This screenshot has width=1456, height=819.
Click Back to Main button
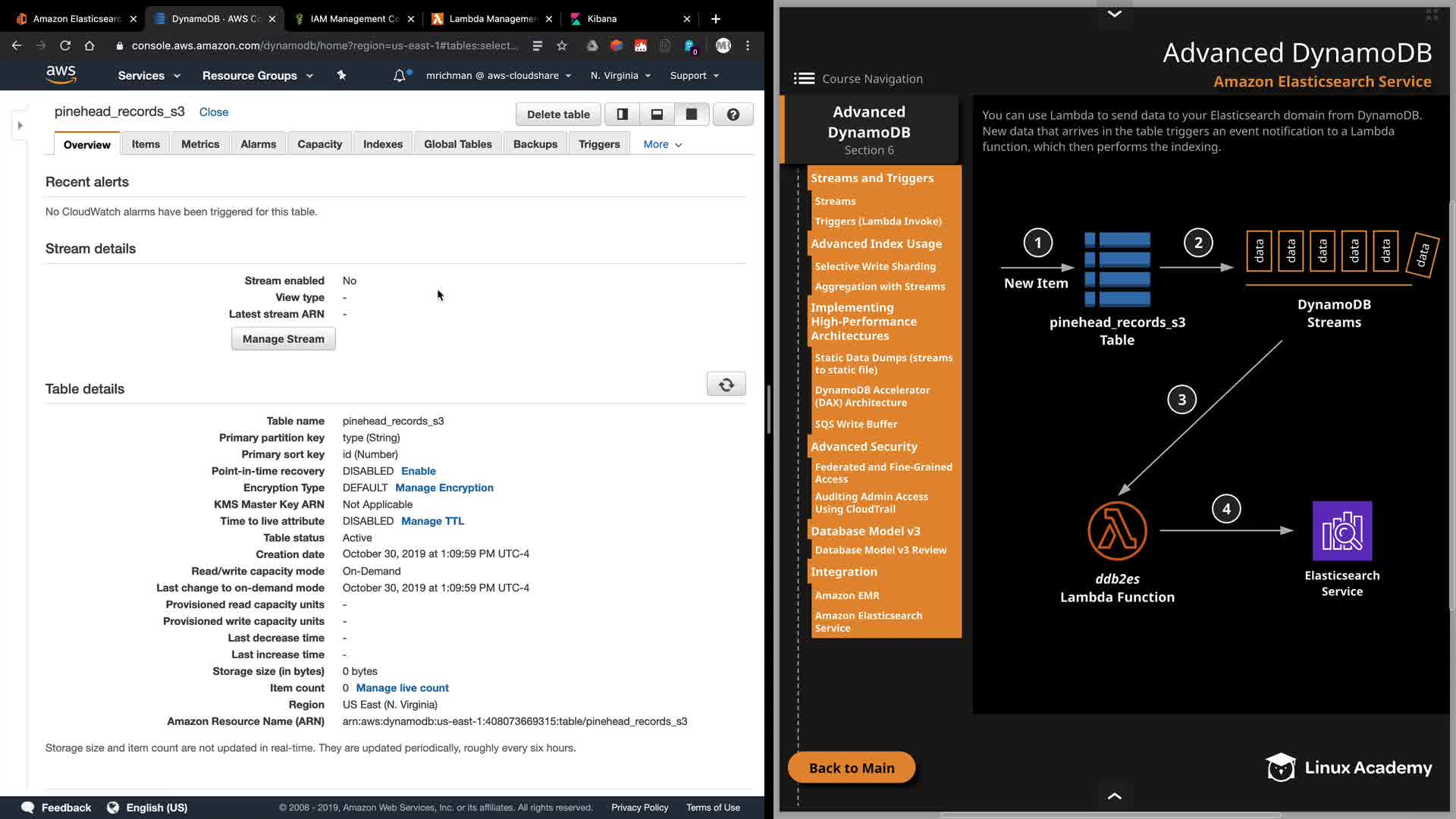[852, 767]
